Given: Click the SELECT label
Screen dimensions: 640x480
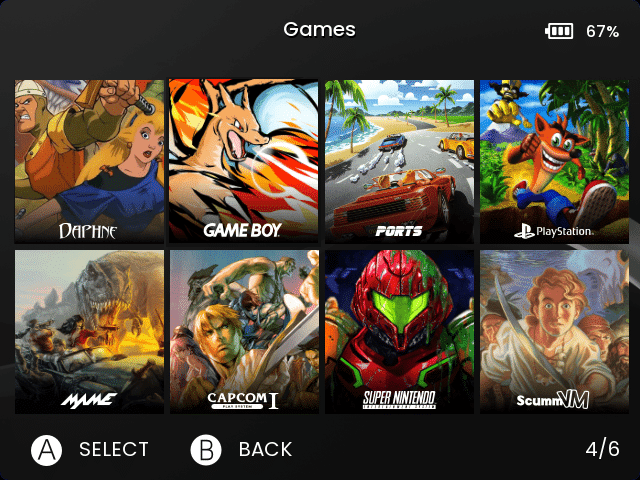Looking at the screenshot, I should click(114, 450).
